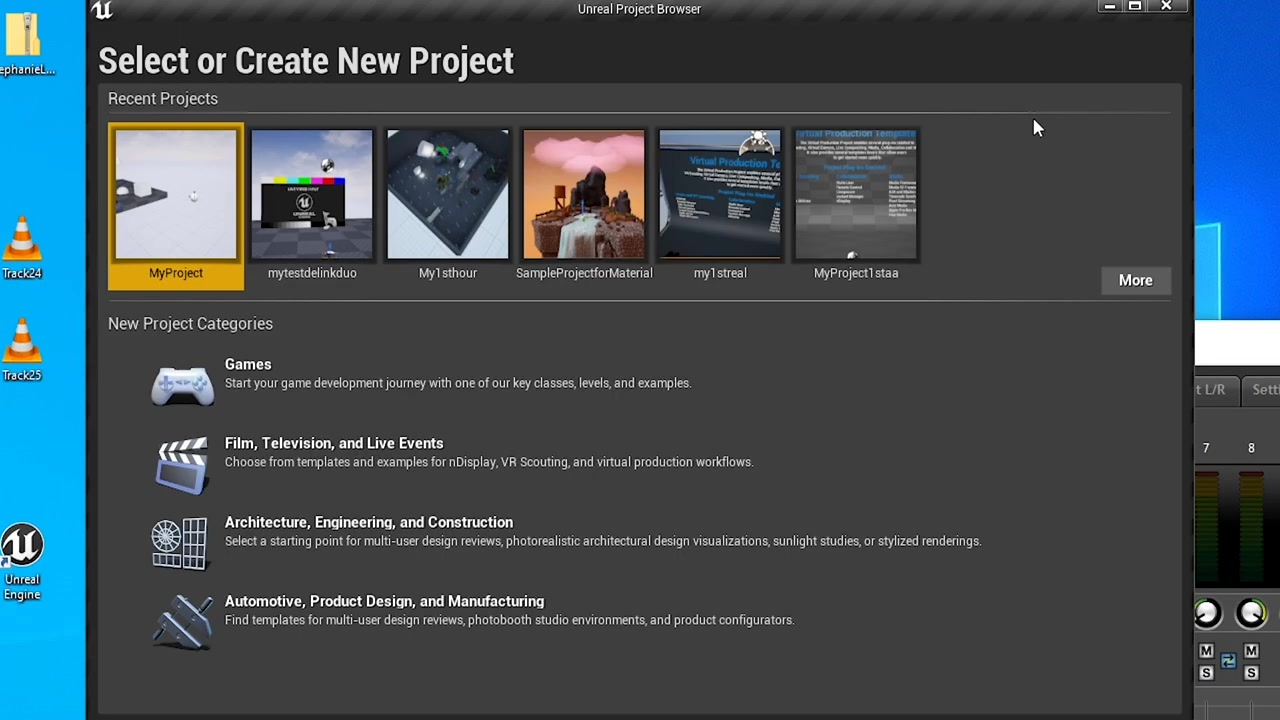Select the MyProject recent project thumbnail
The height and width of the screenshot is (720, 1280).
[176, 195]
